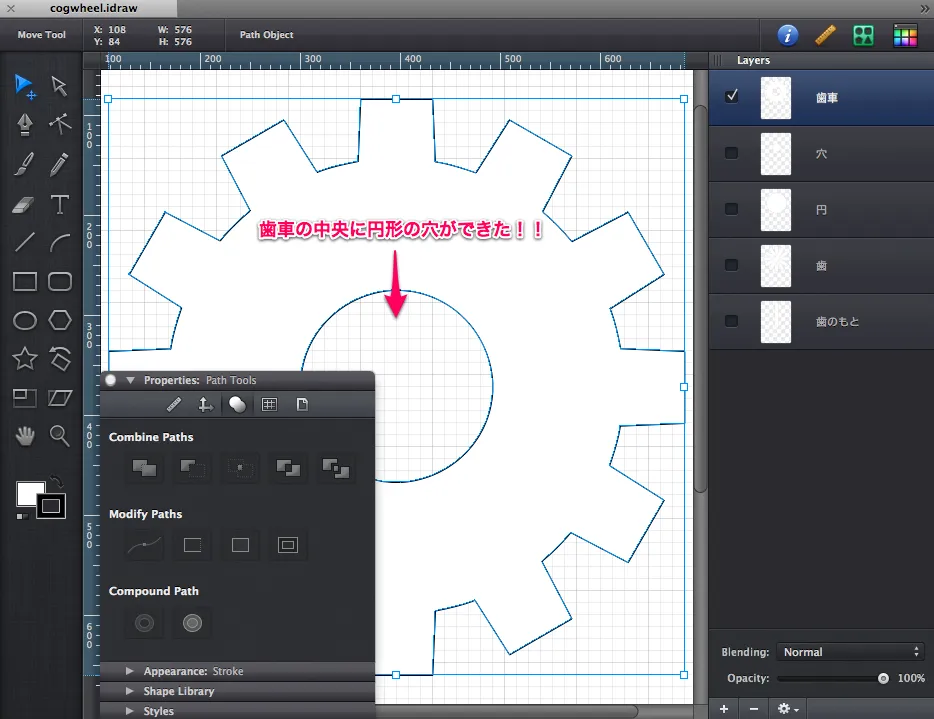Open the Info inspector icon
Viewport: 934px width, 719px height.
point(788,35)
